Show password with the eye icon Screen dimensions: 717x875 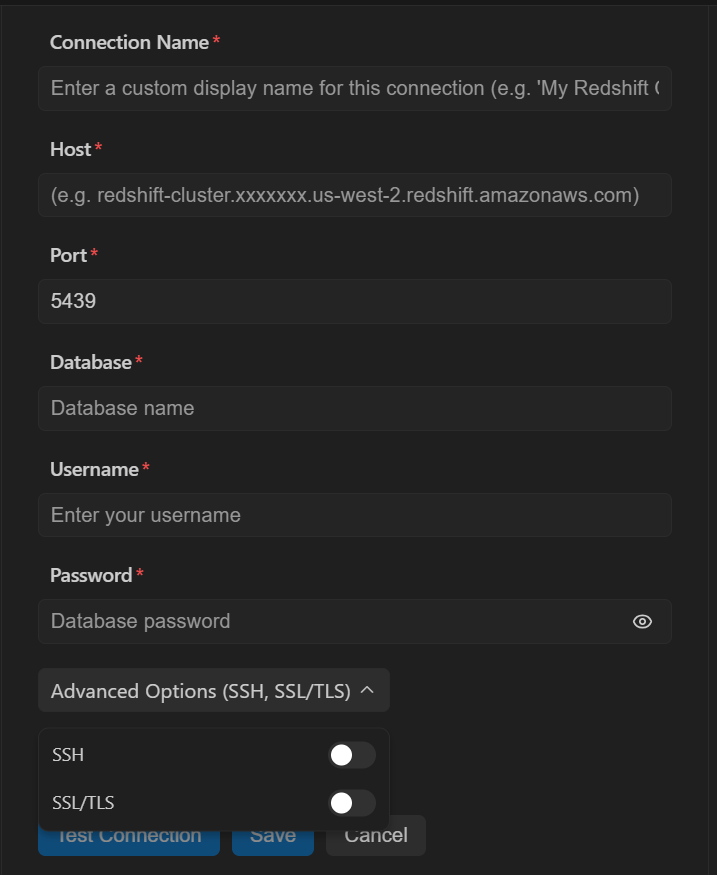642,621
